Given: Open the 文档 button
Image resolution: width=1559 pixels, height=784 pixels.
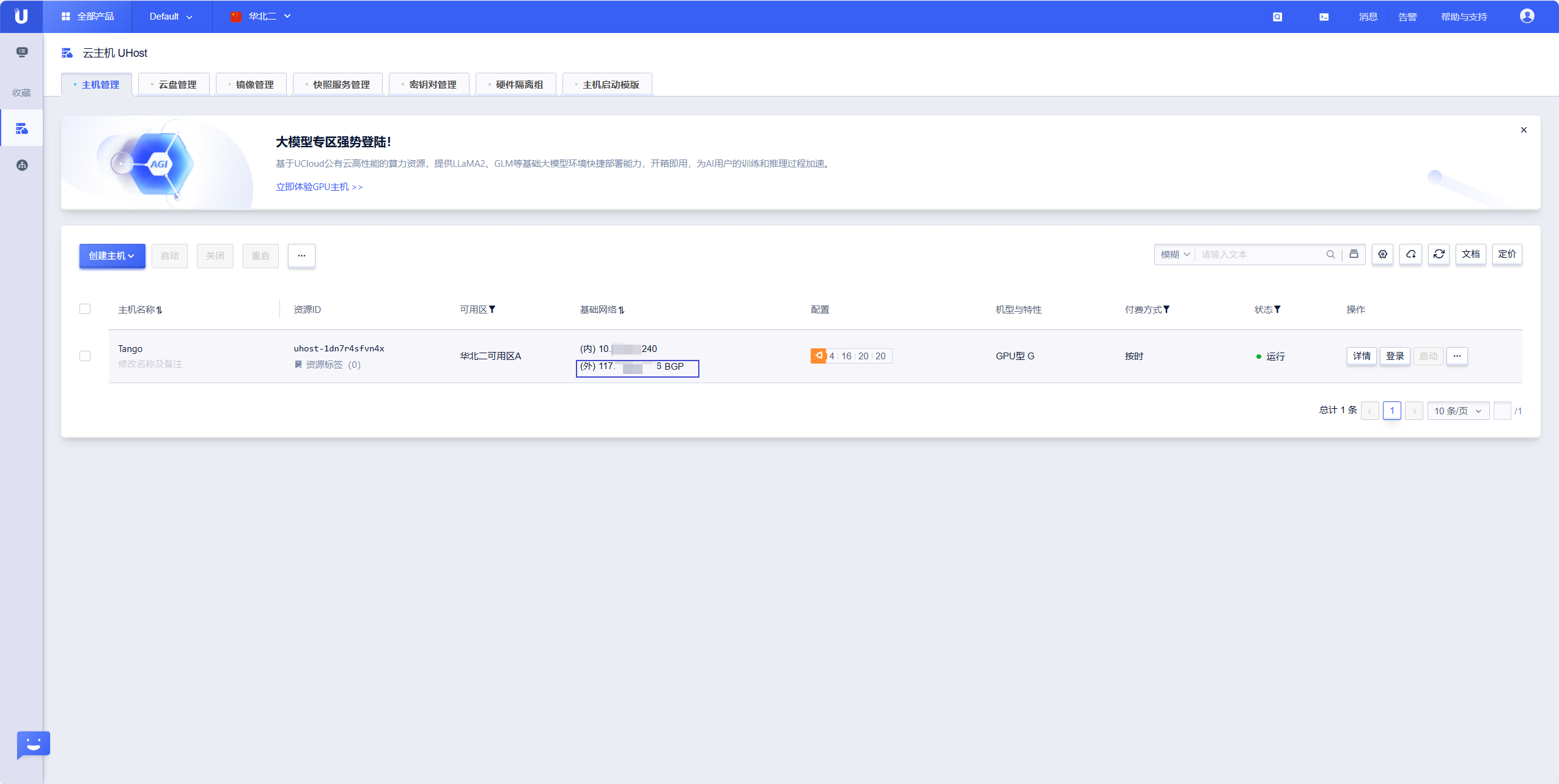Looking at the screenshot, I should 1470,254.
